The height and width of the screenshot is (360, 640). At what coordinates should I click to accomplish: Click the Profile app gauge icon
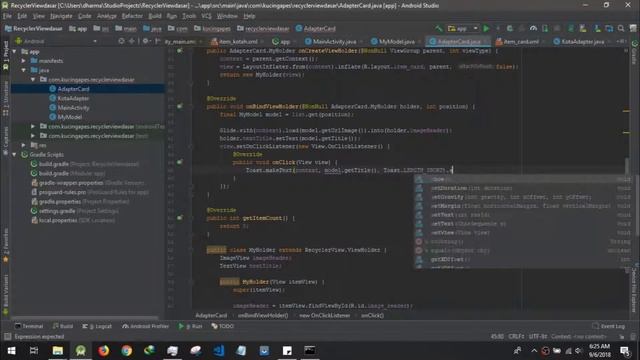[x=533, y=29]
